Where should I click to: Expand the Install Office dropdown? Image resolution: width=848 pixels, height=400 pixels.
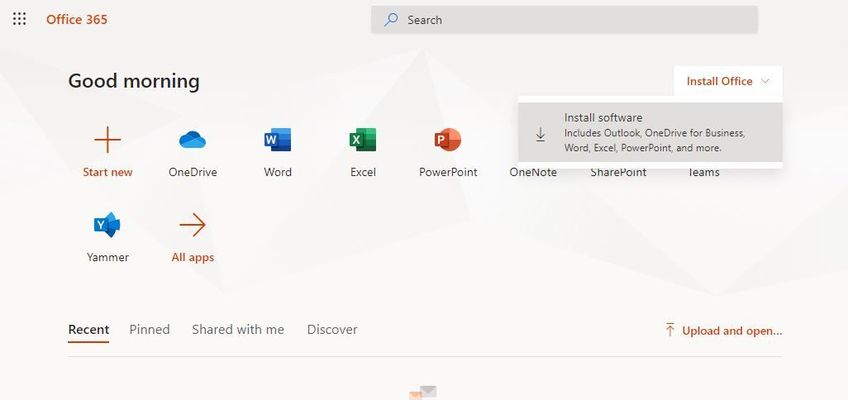[727, 81]
